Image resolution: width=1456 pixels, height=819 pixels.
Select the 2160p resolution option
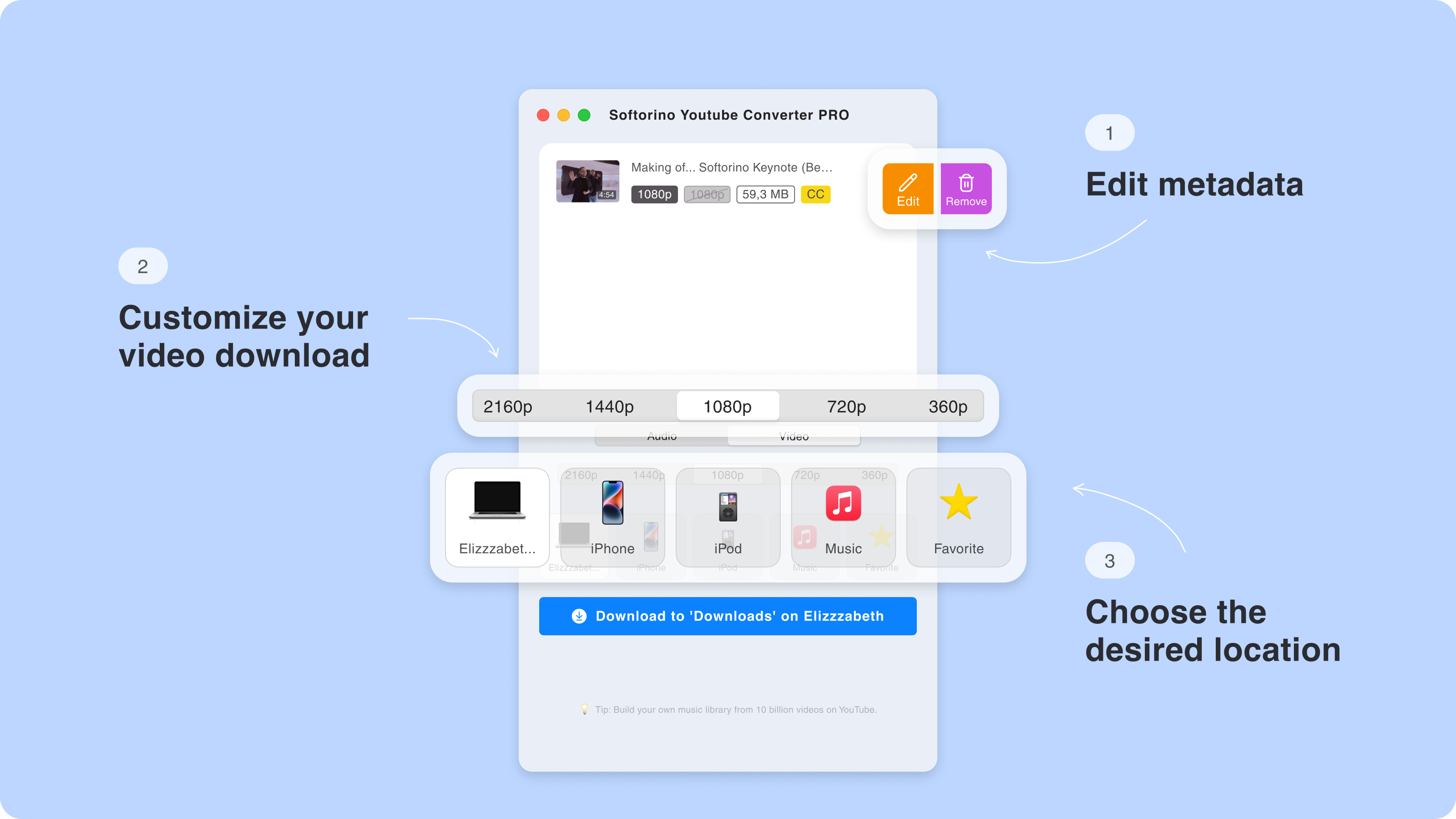[507, 406]
